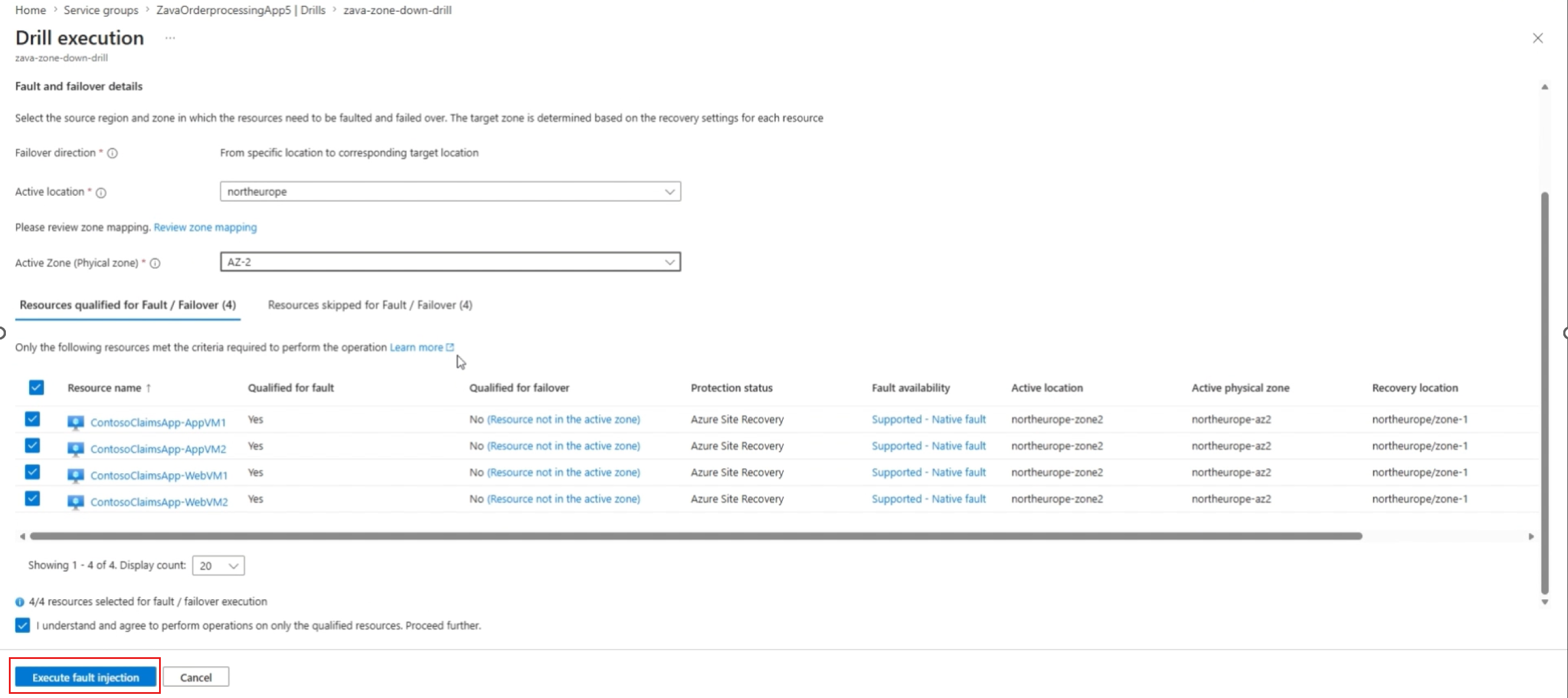Screen dimensions: 1568x698
Task: Sort by the Resource name column header
Action: [x=104, y=388]
